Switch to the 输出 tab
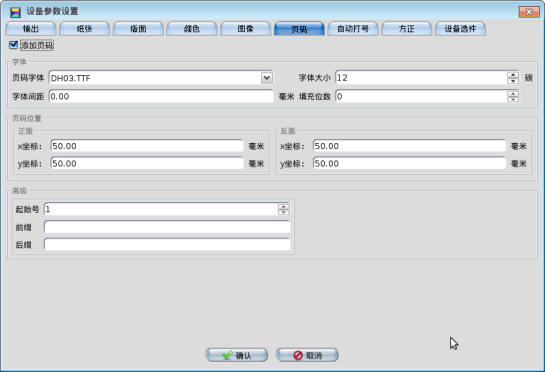 click(31, 29)
